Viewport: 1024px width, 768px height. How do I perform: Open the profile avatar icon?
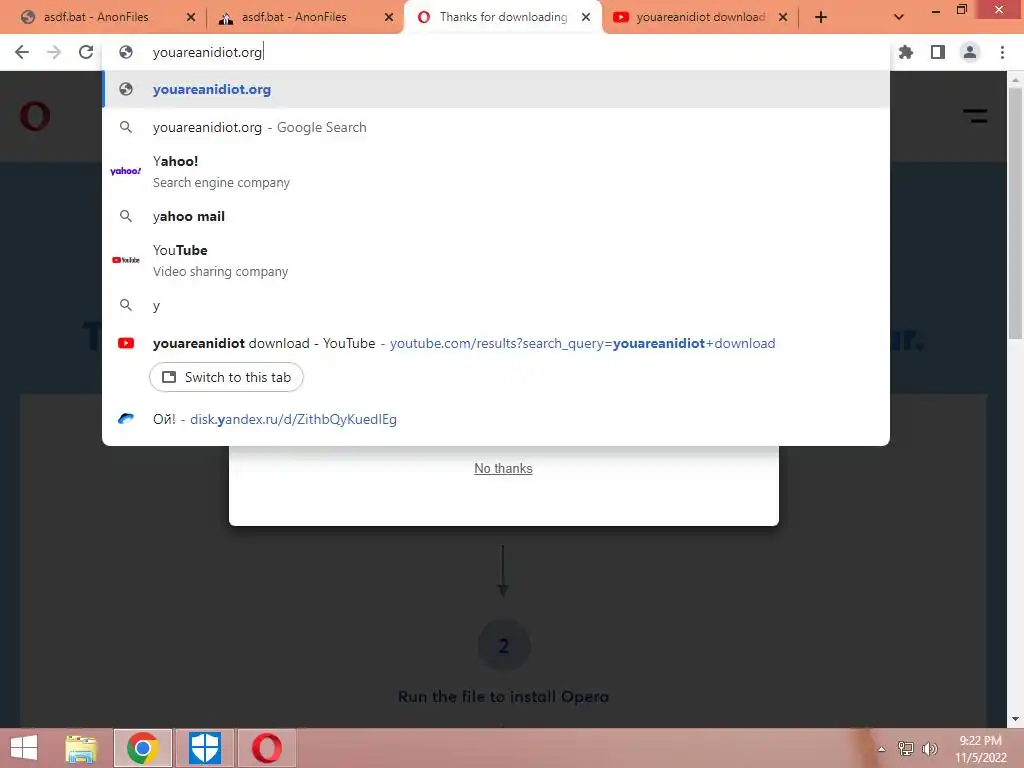coord(970,52)
